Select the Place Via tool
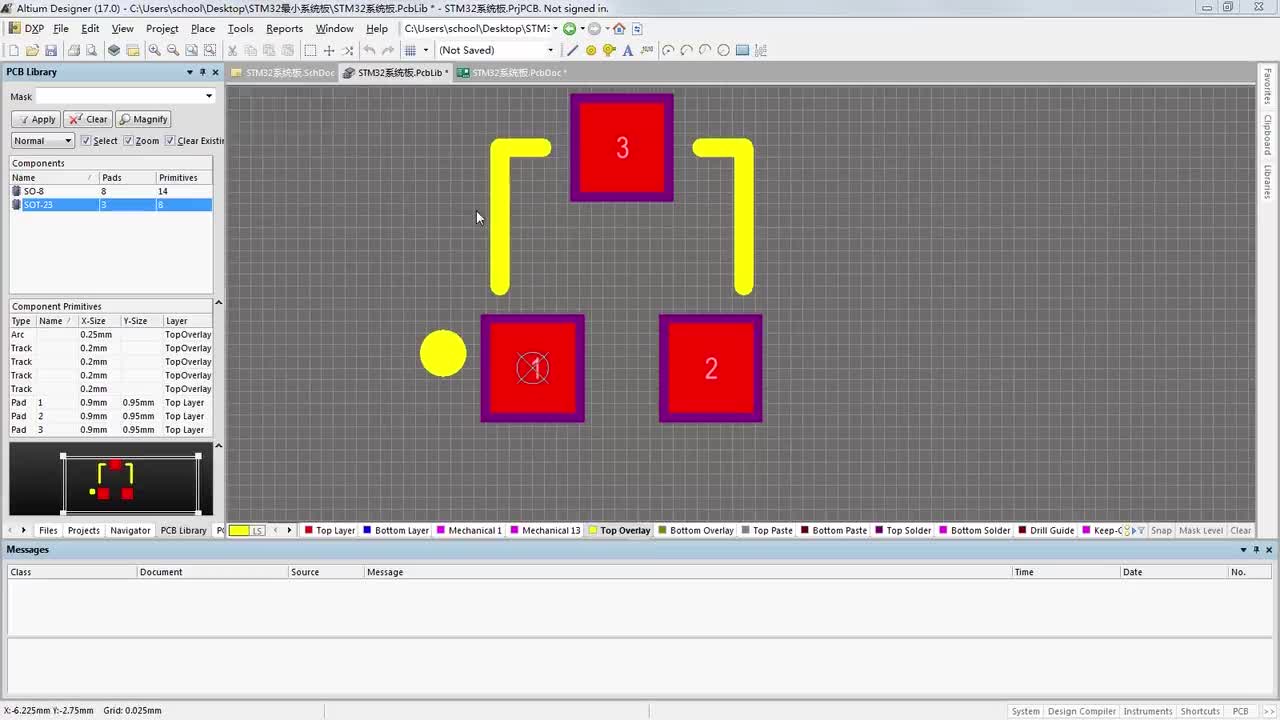 (609, 50)
